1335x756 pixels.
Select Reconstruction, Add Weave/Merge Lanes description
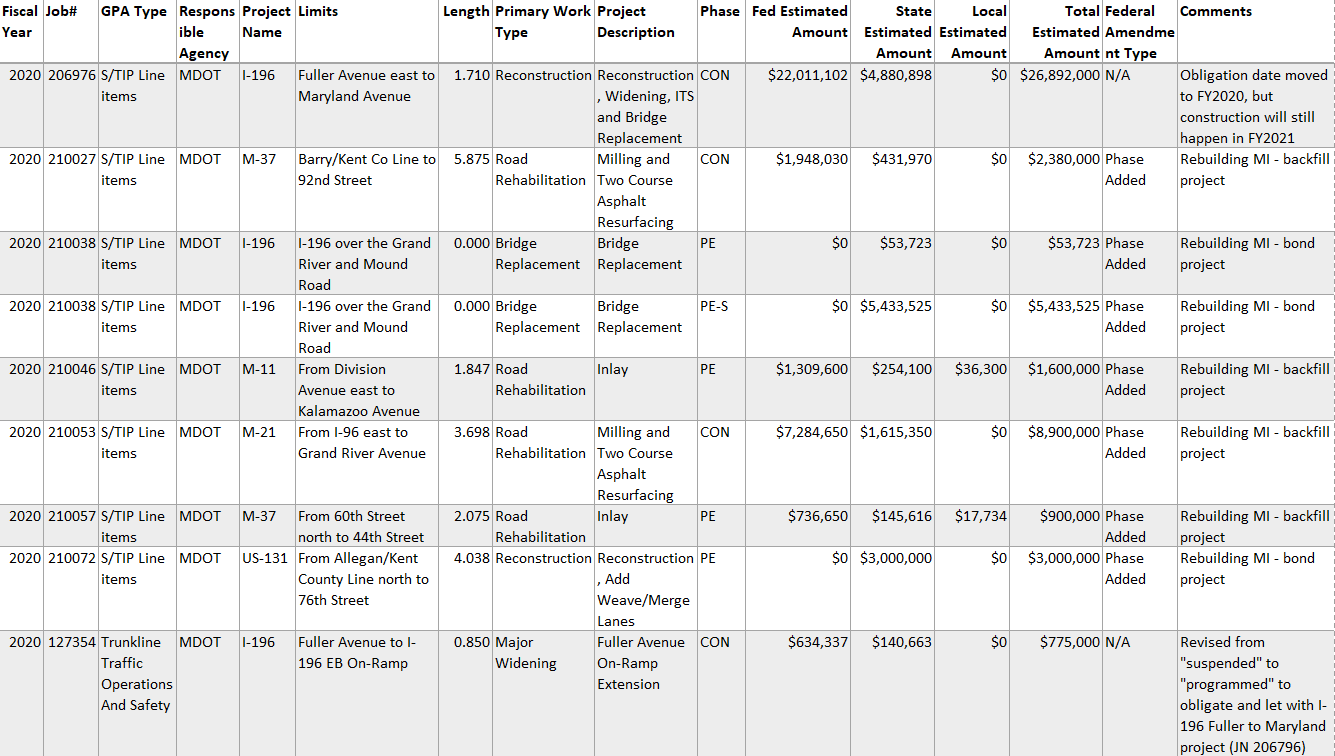pos(646,589)
